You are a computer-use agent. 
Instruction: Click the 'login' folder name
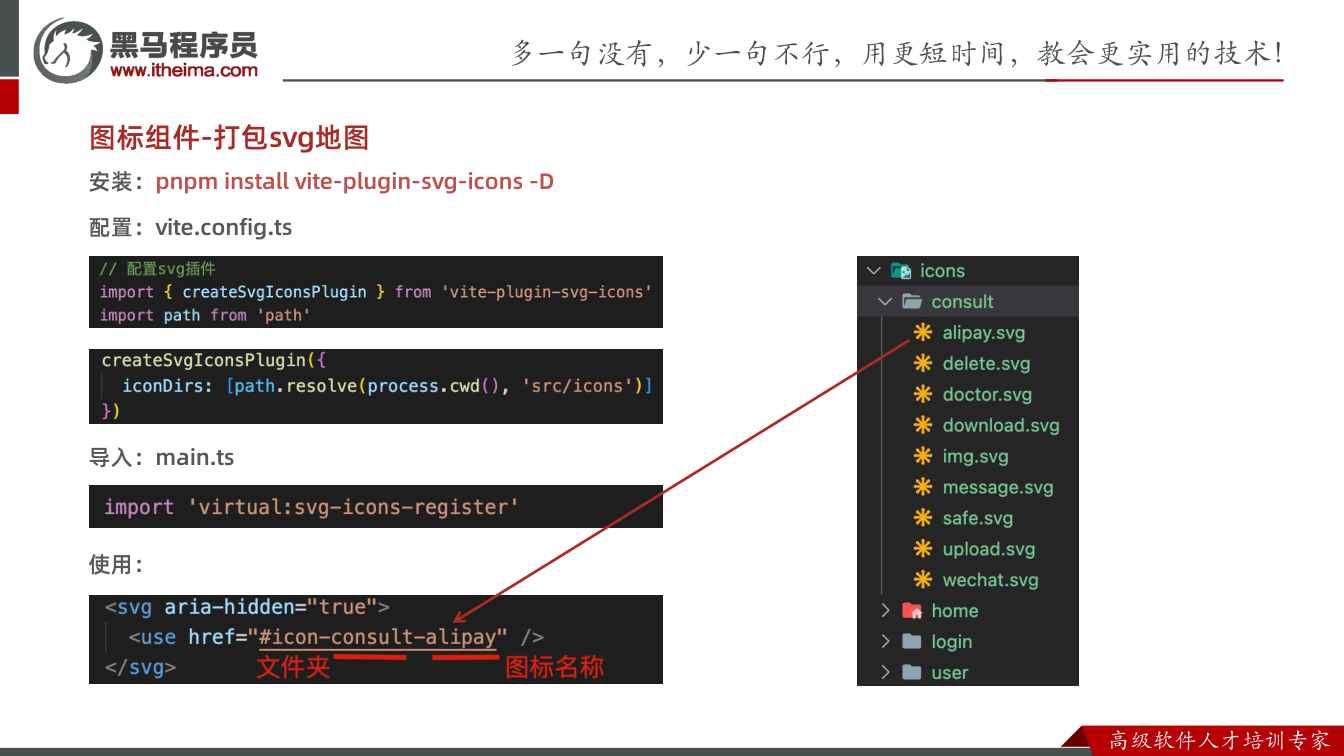[x=951, y=642]
